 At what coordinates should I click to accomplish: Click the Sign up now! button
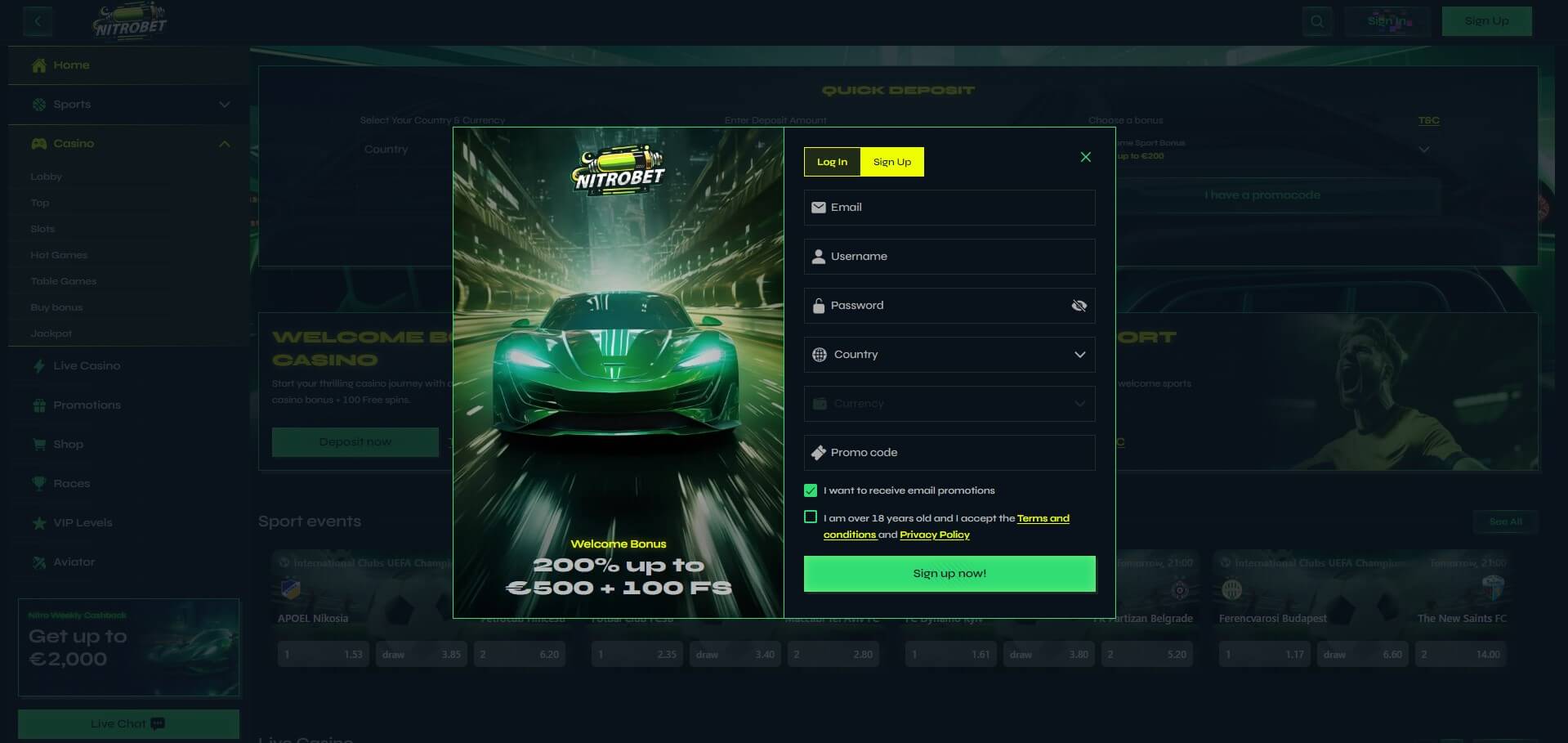(x=949, y=574)
